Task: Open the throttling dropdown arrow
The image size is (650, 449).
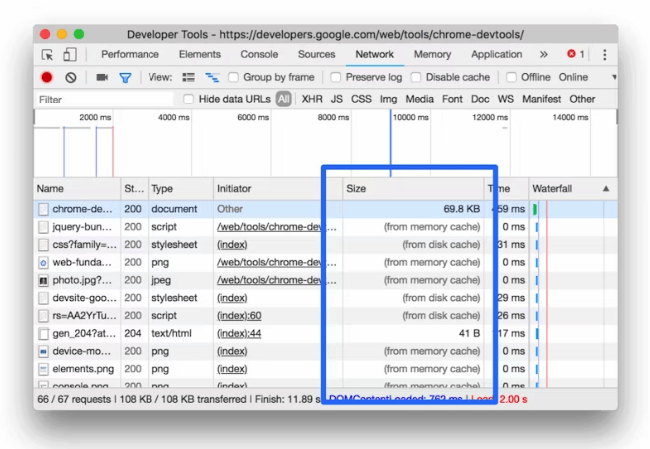Action: 614,77
